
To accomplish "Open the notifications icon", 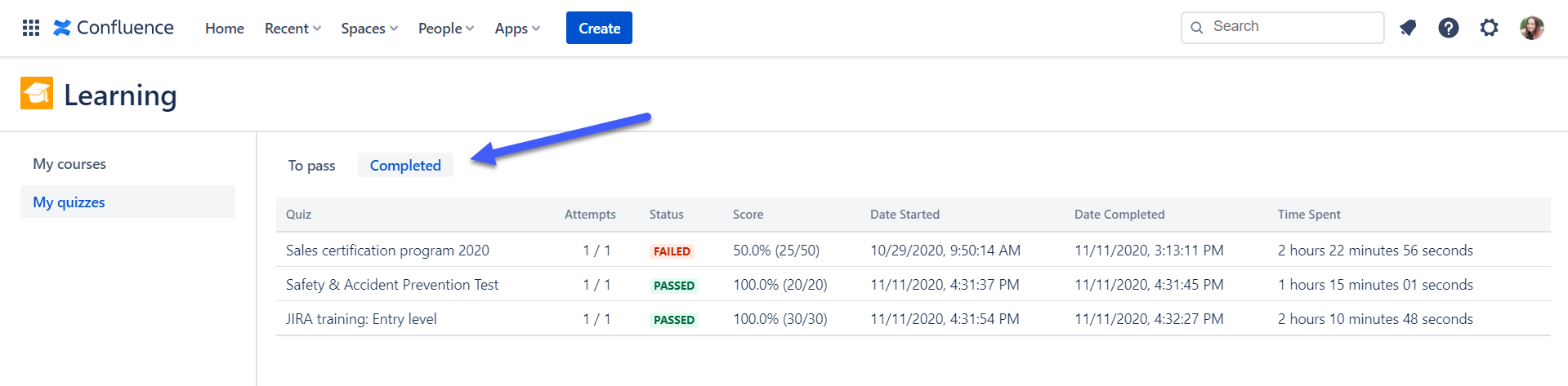I will 1408,28.
